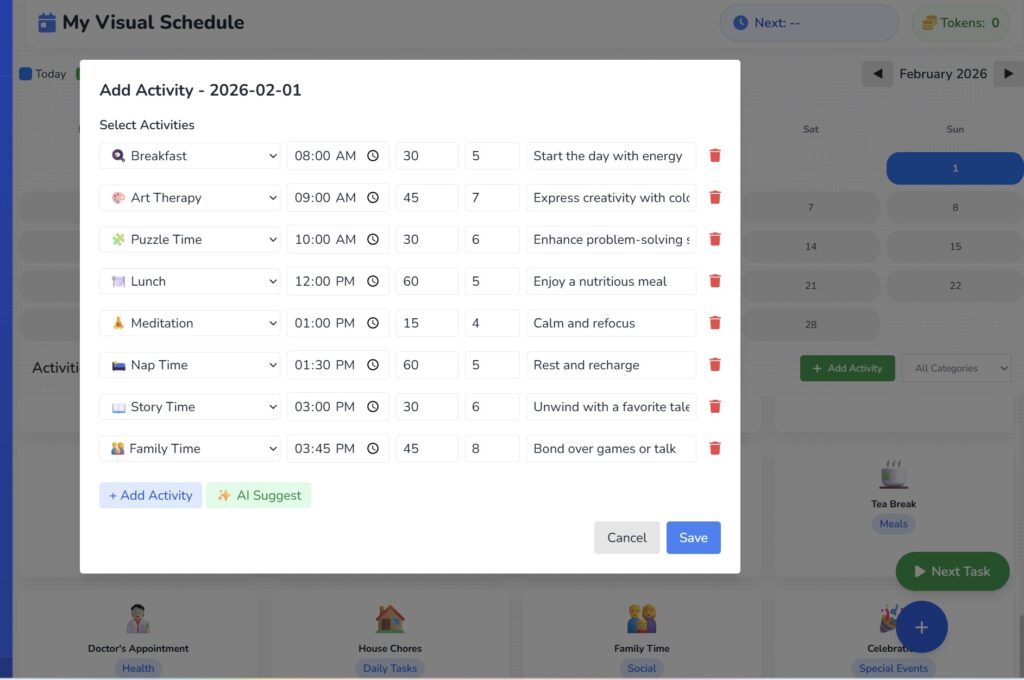Click the previous month arrow
Image resolution: width=1024 pixels, height=680 pixels.
tap(877, 73)
